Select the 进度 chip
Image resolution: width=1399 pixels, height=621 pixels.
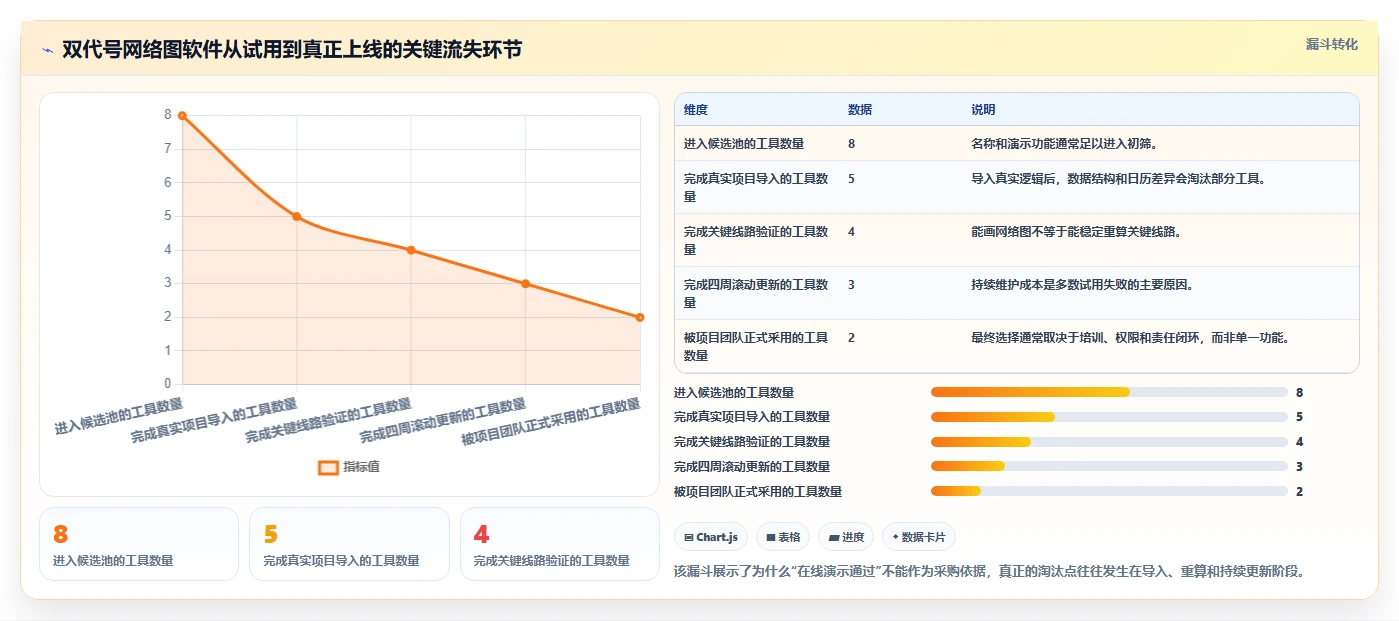[x=845, y=537]
